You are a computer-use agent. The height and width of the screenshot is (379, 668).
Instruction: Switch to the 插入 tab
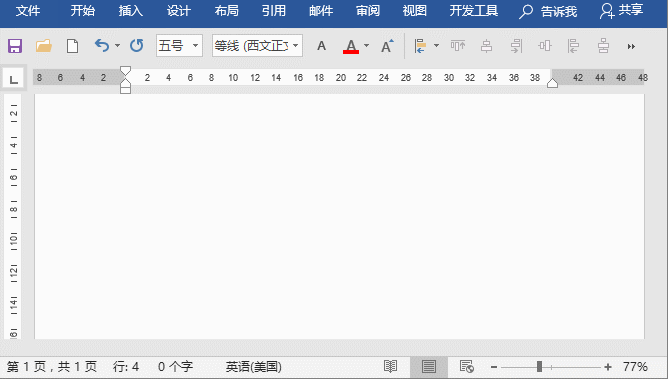[130, 11]
